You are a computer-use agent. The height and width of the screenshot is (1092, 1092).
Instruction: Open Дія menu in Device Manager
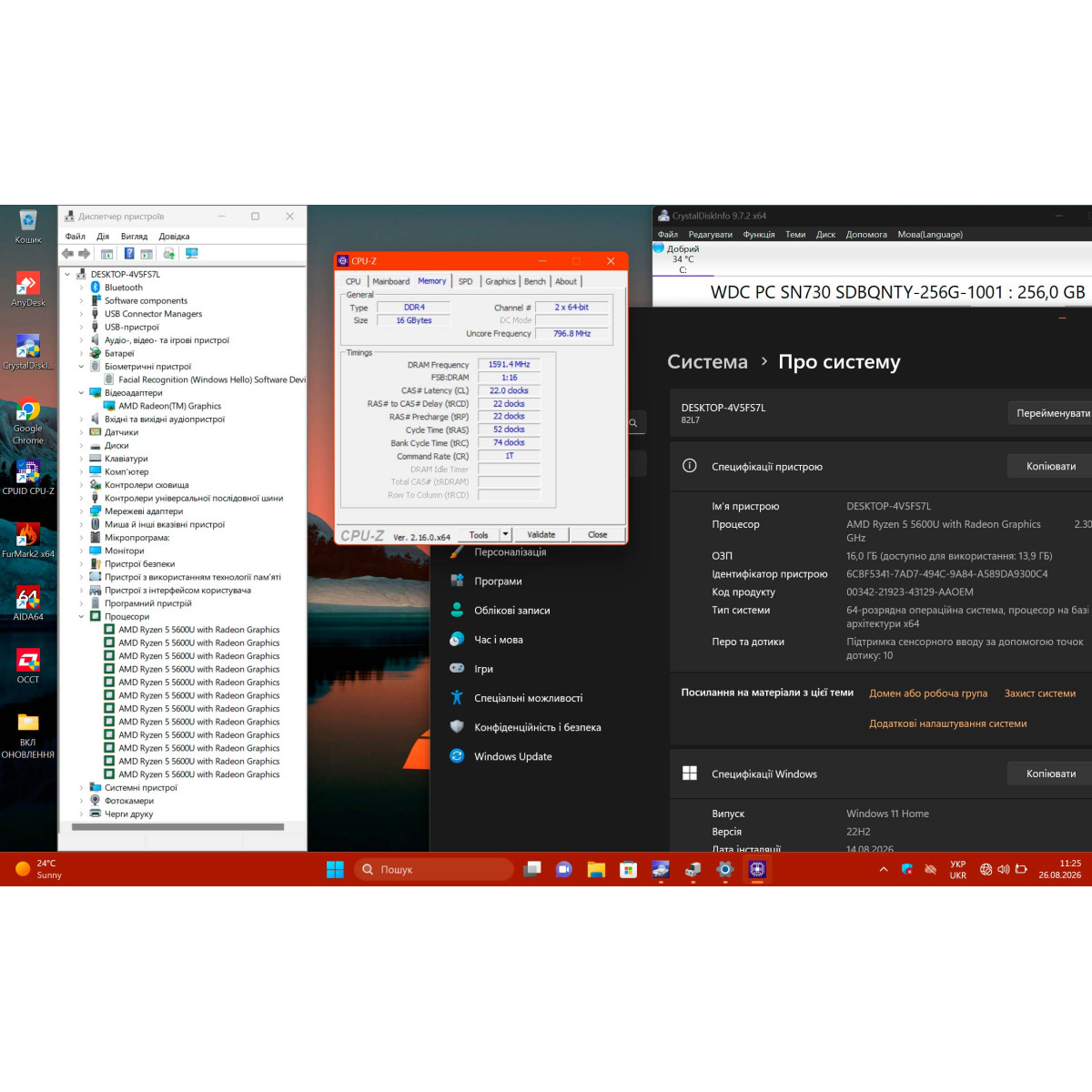103,237
